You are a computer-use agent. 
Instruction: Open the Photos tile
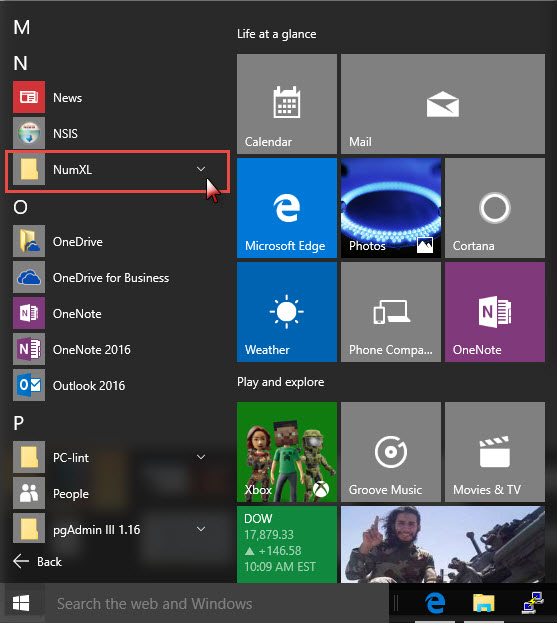391,208
